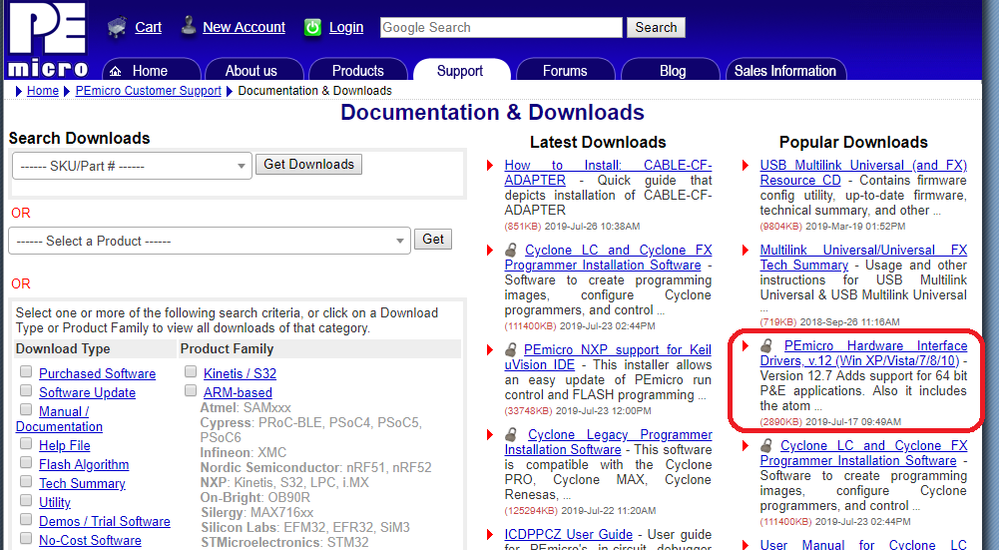This screenshot has height=550, width=999.
Task: Open the Login link
Action: pos(346,27)
